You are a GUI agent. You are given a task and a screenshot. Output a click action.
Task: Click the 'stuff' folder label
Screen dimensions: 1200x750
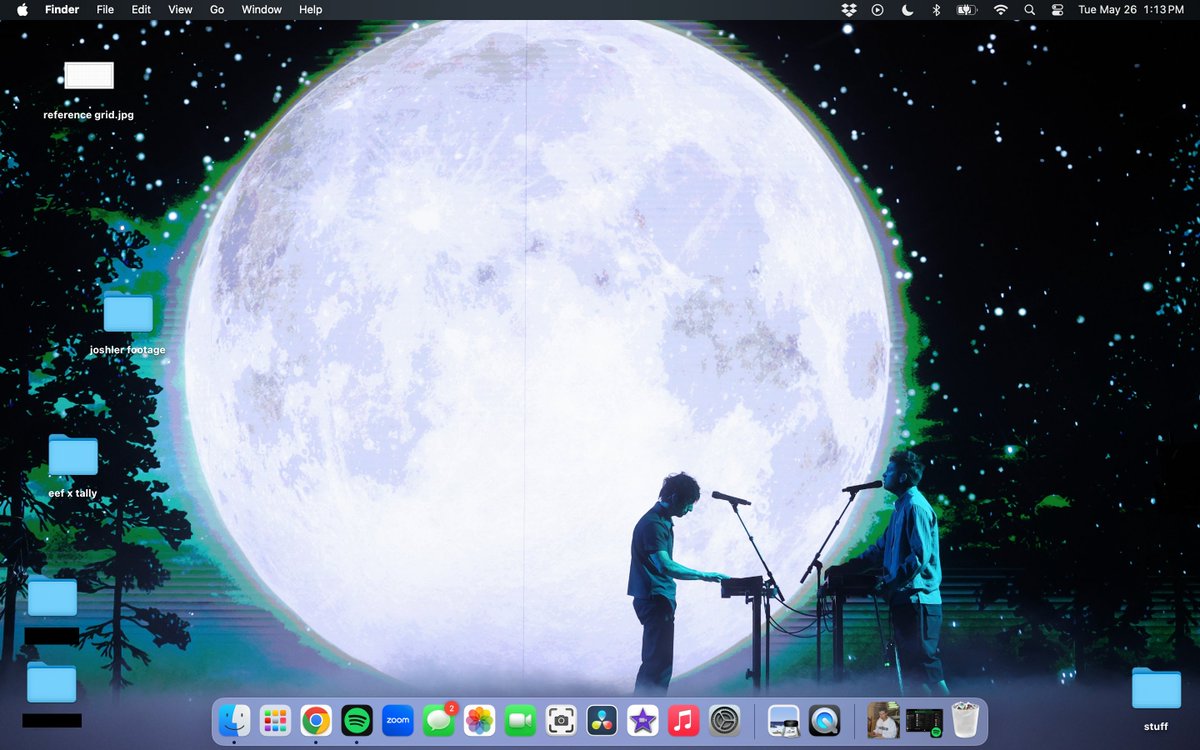[x=1156, y=727]
